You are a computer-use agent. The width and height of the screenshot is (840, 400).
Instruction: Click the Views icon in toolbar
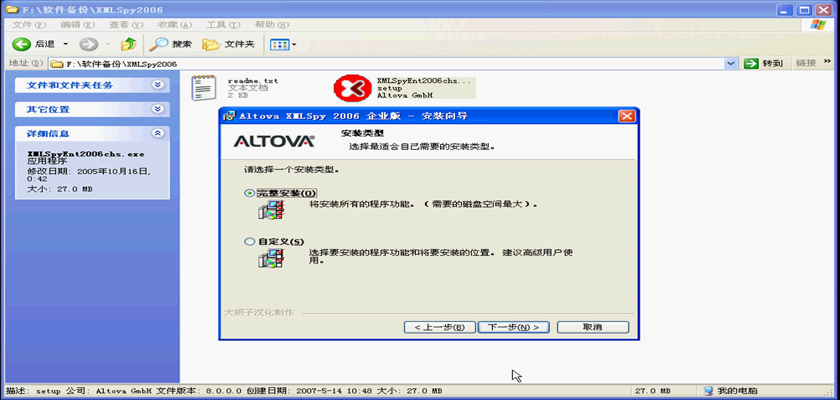280,45
